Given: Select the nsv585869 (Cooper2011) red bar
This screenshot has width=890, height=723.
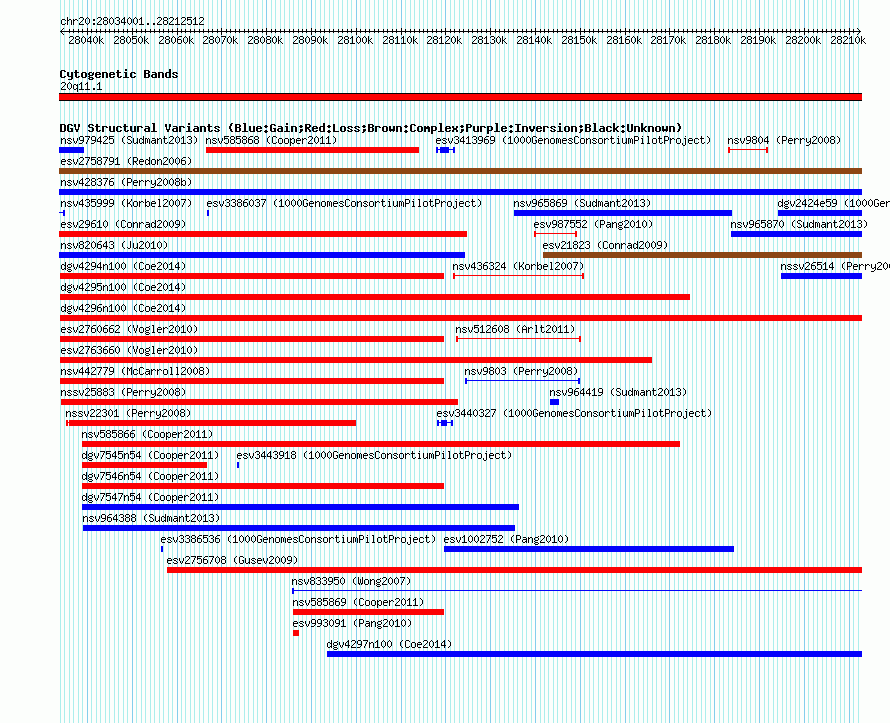Looking at the screenshot, I should pyautogui.click(x=368, y=612).
